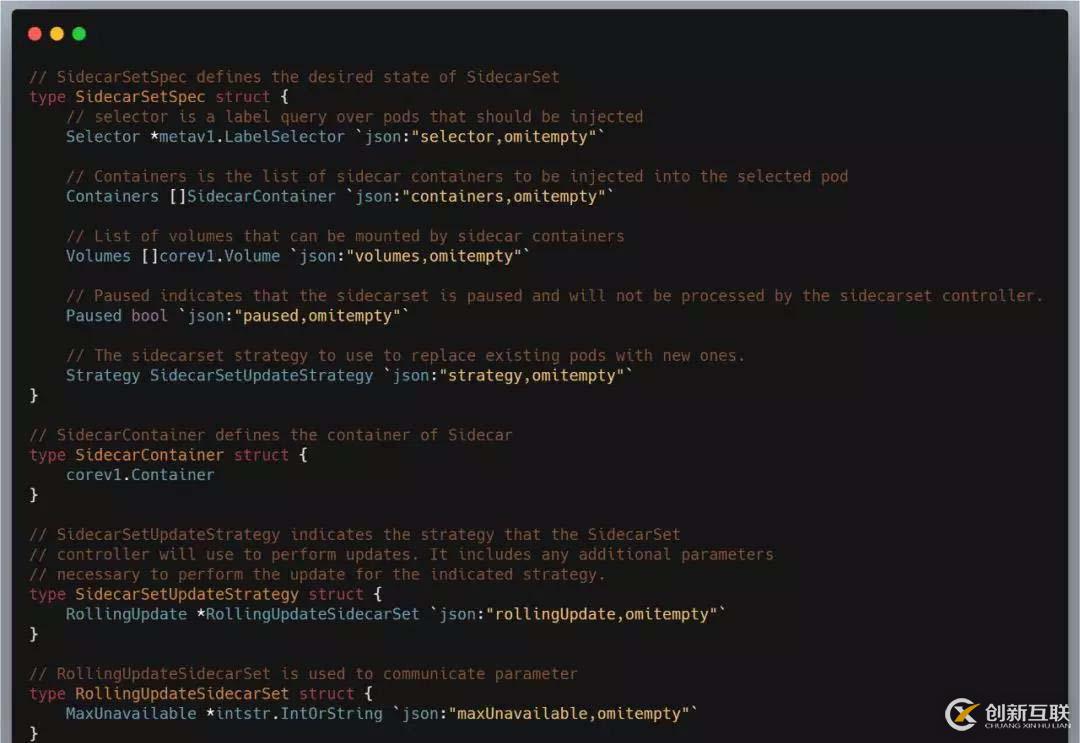Click the MaxUnavailable field name
Screen dimensions: 1080x743
coord(131,713)
